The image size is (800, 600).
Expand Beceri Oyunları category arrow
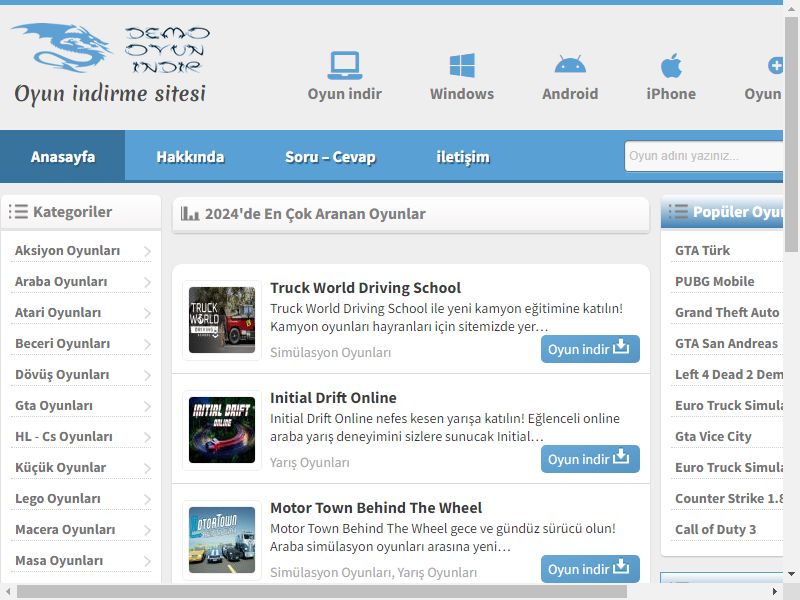(147, 344)
